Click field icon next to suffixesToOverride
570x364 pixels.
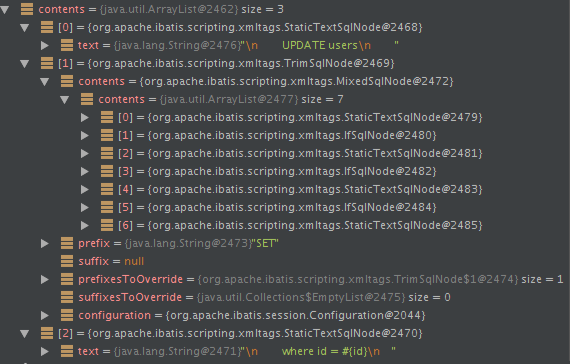tap(67, 297)
